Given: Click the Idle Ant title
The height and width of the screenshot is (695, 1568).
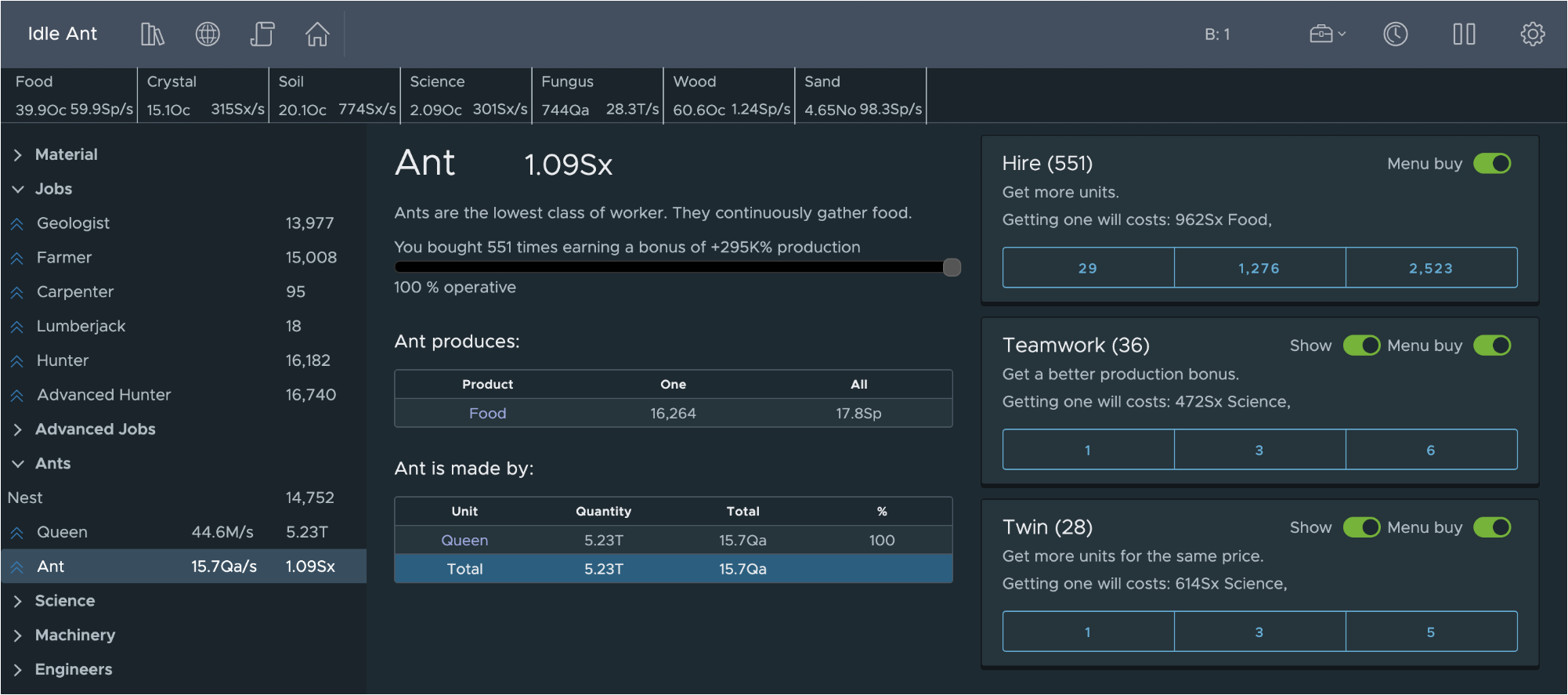Looking at the screenshot, I should (x=63, y=34).
